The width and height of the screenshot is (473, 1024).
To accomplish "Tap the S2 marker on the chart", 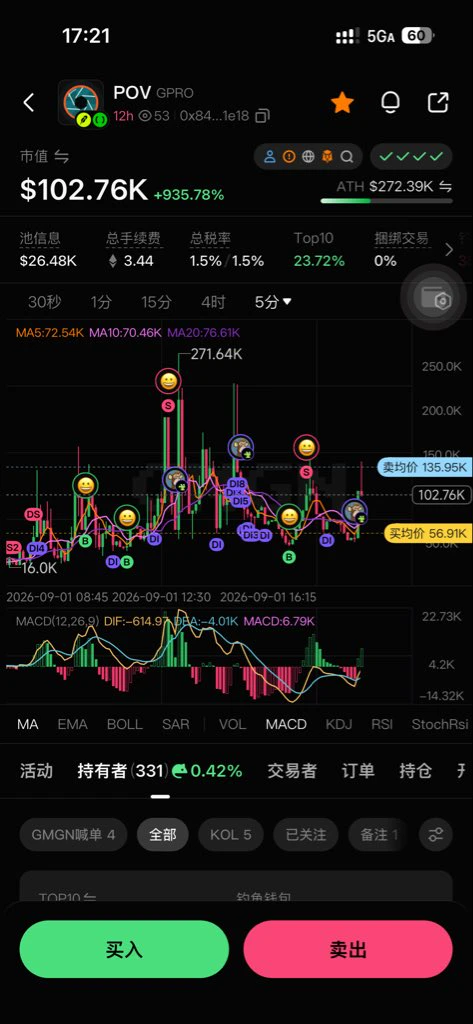I will click(13, 547).
